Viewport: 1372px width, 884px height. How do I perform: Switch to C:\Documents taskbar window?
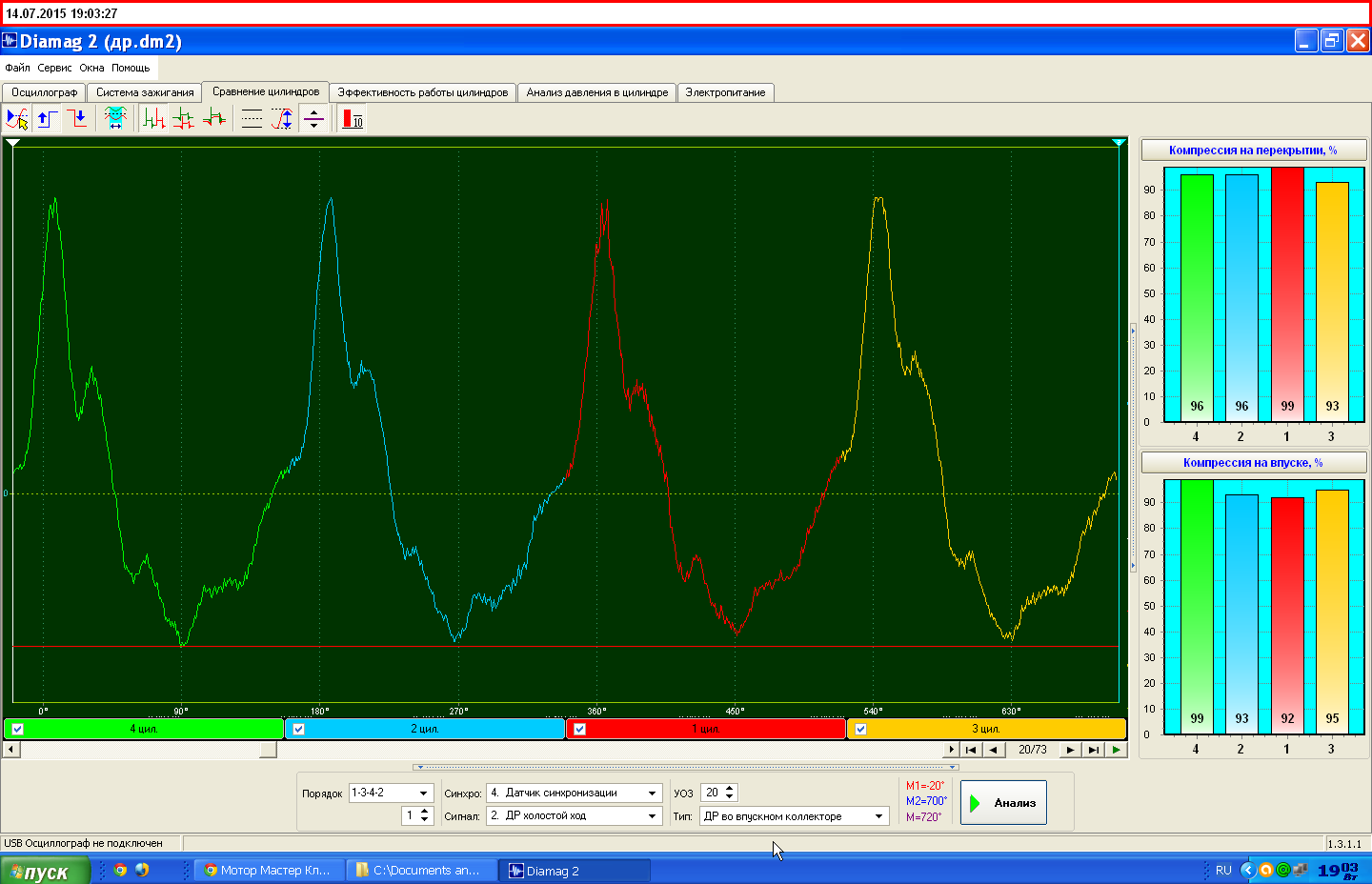pos(421,870)
